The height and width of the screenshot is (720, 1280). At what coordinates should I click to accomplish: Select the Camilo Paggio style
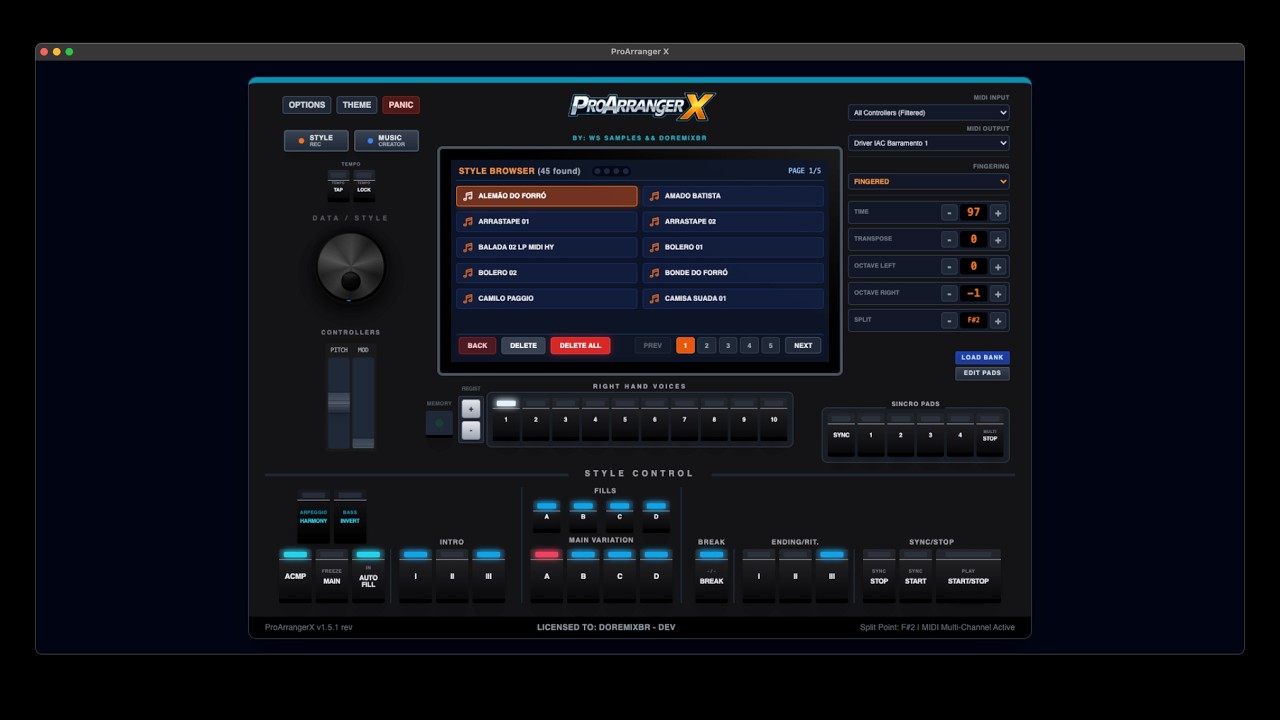547,298
